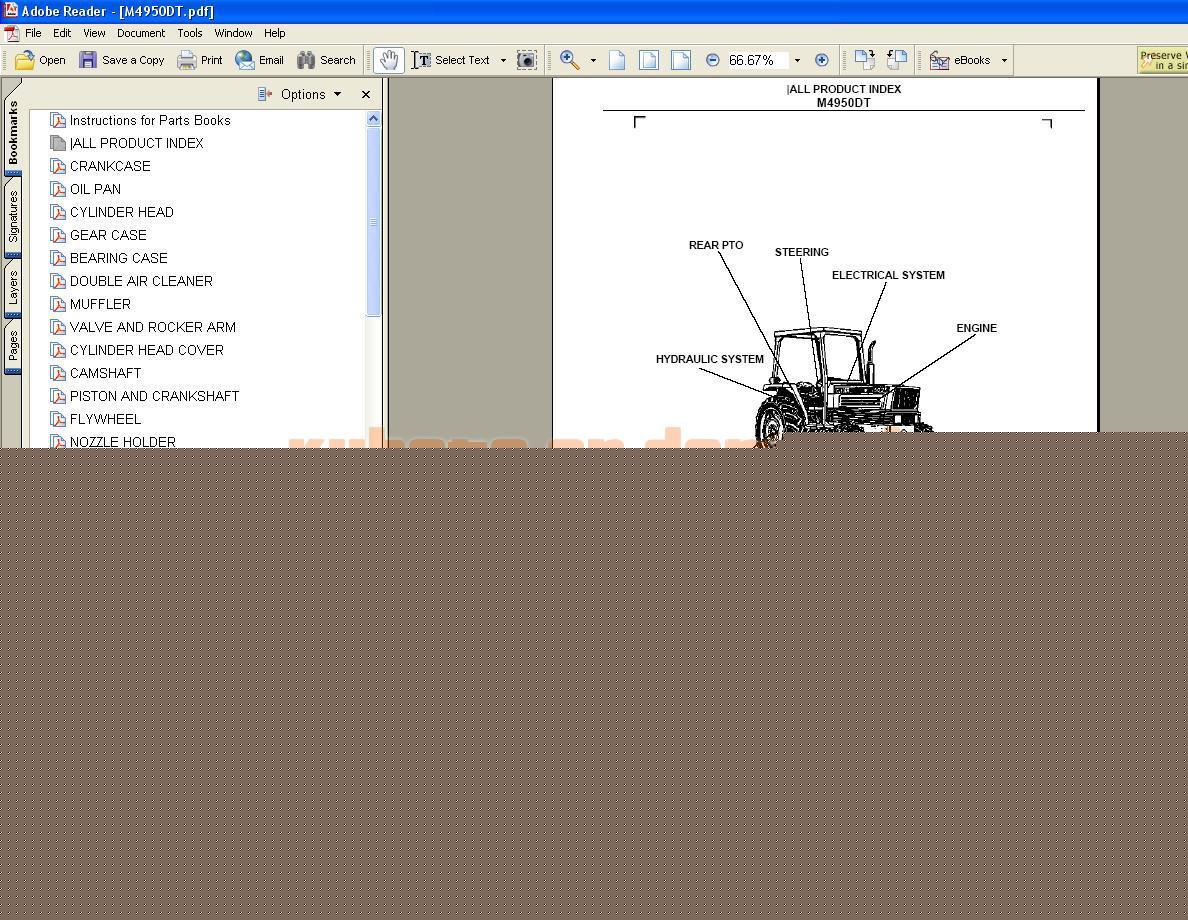Click the Actual Size page icon
This screenshot has height=920, width=1188.
[617, 60]
